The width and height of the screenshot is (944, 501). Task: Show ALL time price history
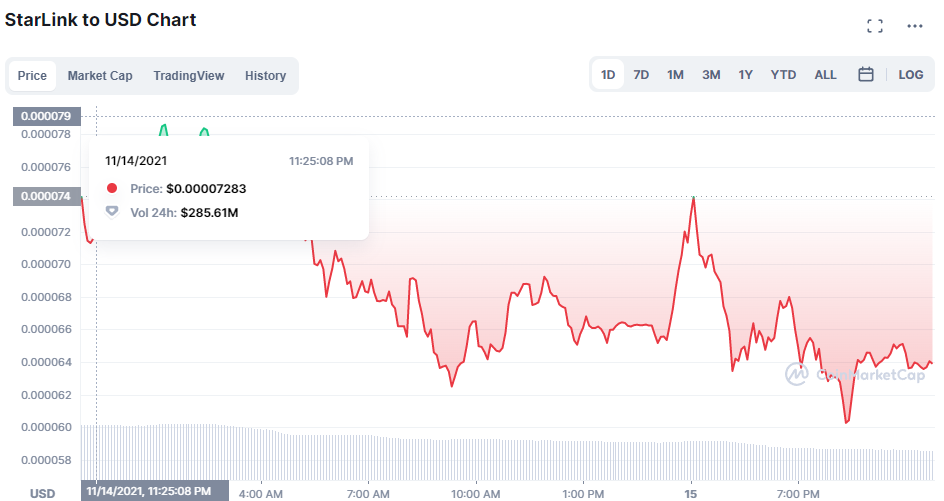(x=825, y=75)
